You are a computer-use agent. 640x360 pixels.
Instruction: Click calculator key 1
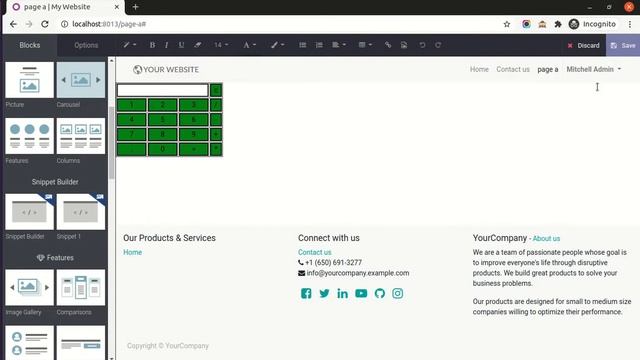tap(131, 105)
